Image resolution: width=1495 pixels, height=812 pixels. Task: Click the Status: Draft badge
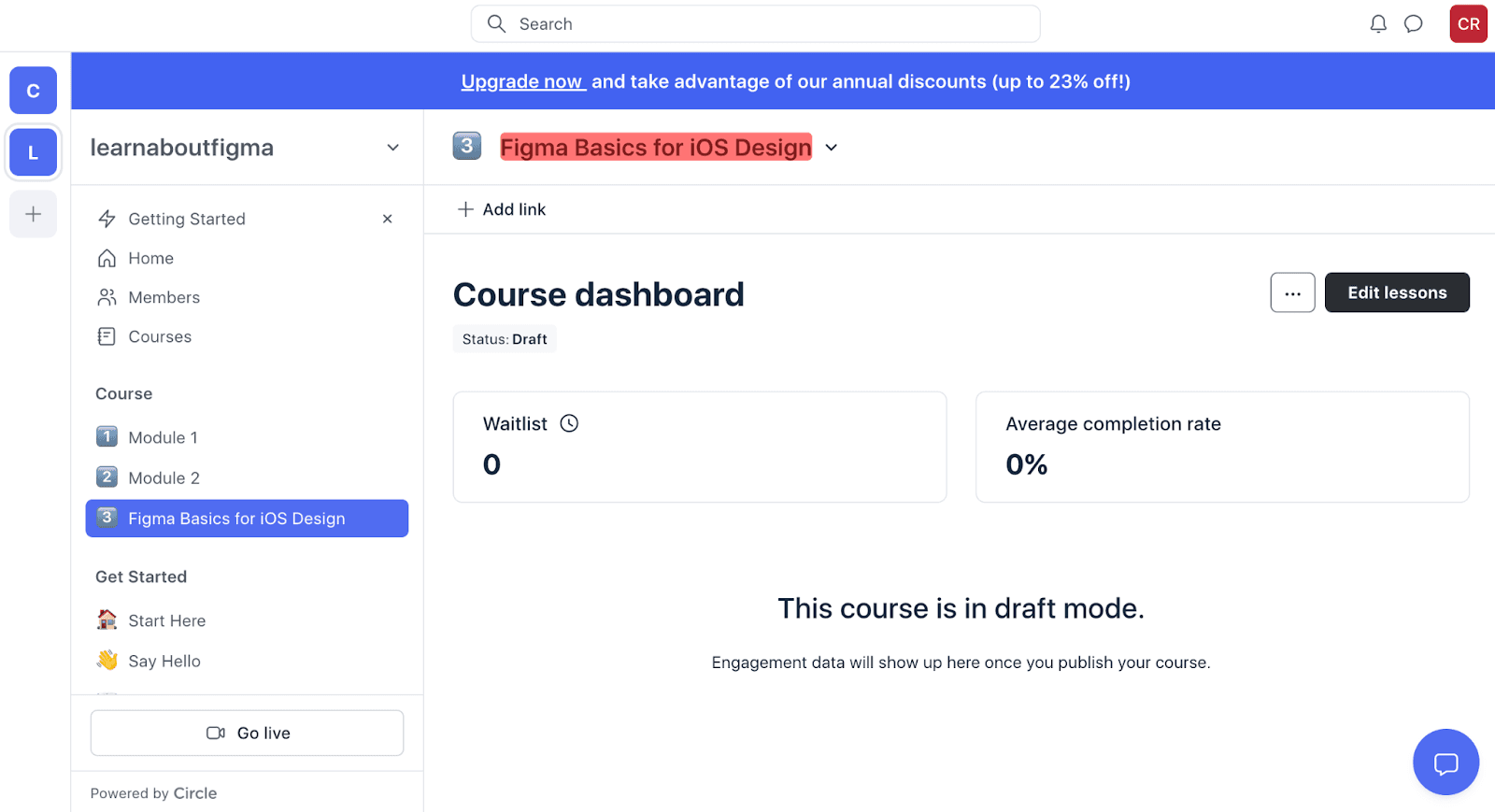coord(505,339)
